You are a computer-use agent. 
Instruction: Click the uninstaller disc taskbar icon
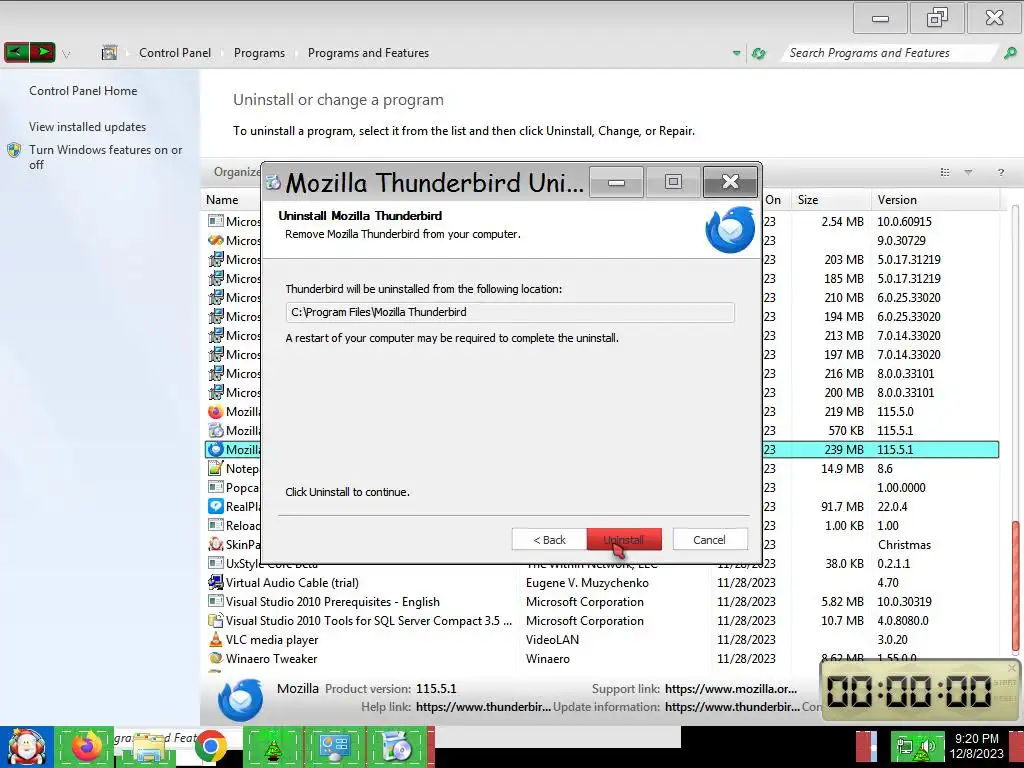tap(396, 747)
